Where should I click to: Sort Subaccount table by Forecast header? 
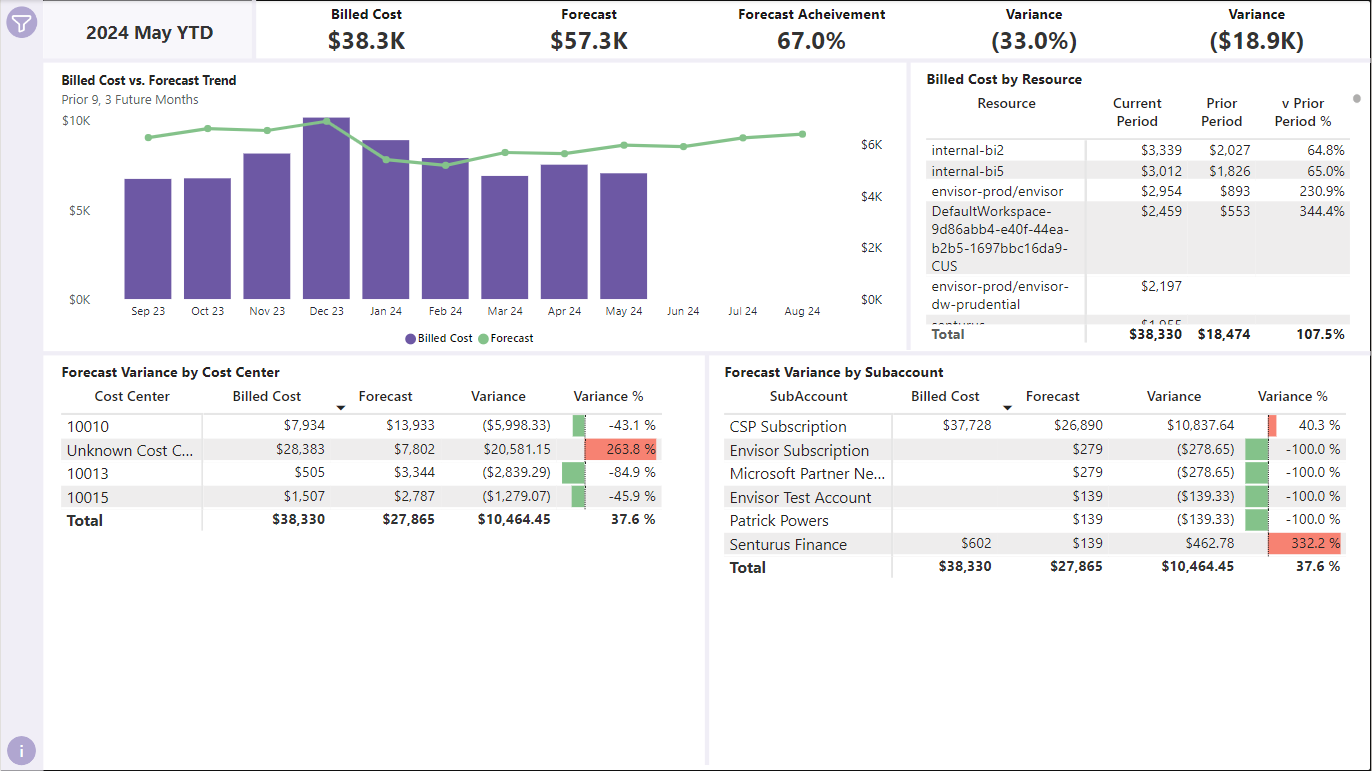click(x=1053, y=396)
